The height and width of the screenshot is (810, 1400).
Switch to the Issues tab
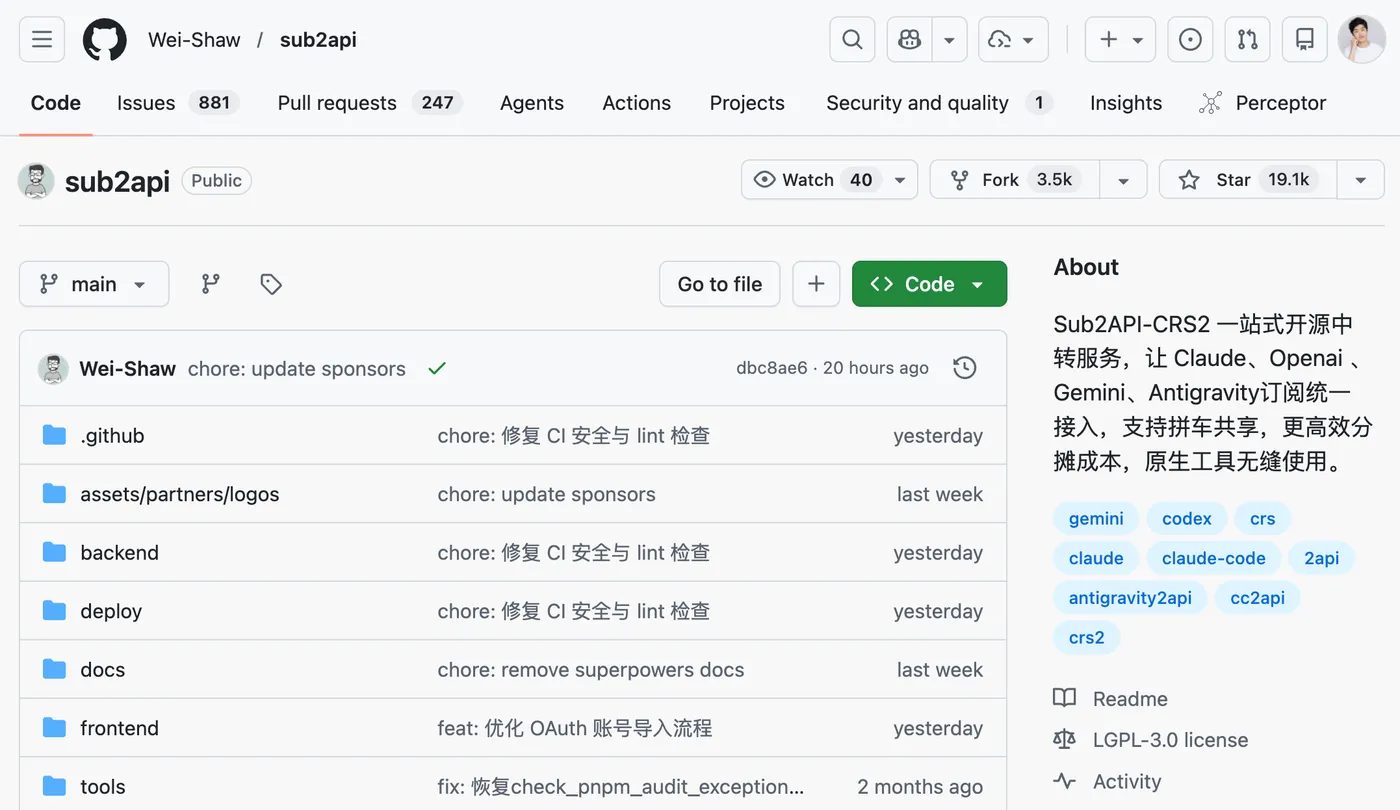[x=178, y=103]
